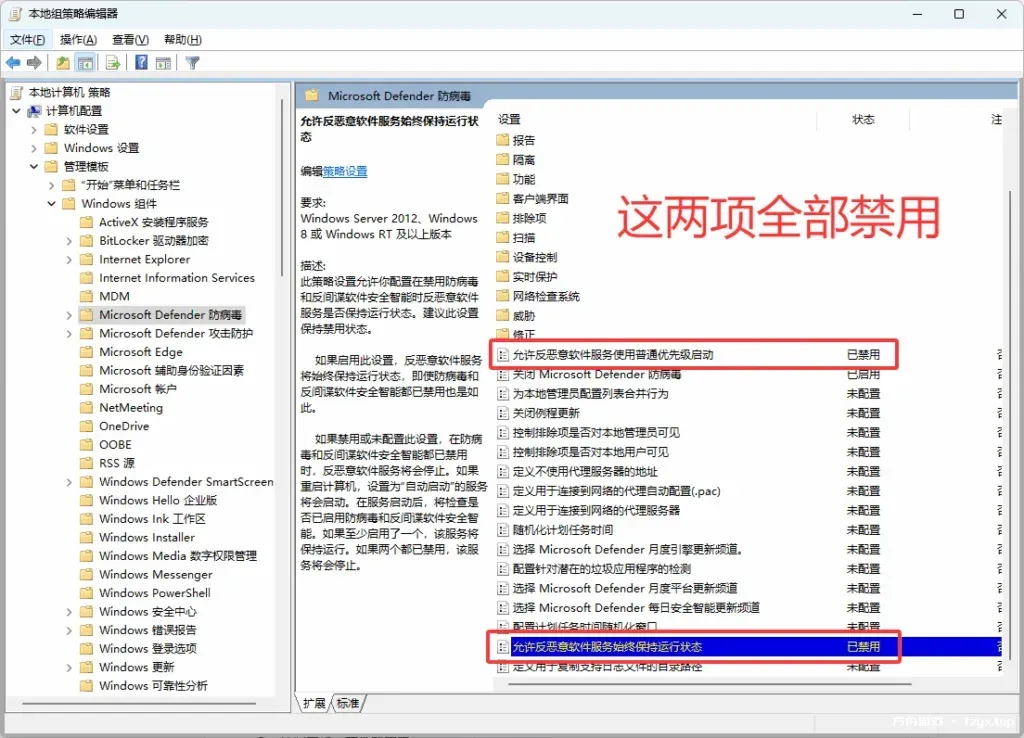Click the 策略设置 edit link
Screen dimensions: 1024x738
pyautogui.click(x=345, y=171)
